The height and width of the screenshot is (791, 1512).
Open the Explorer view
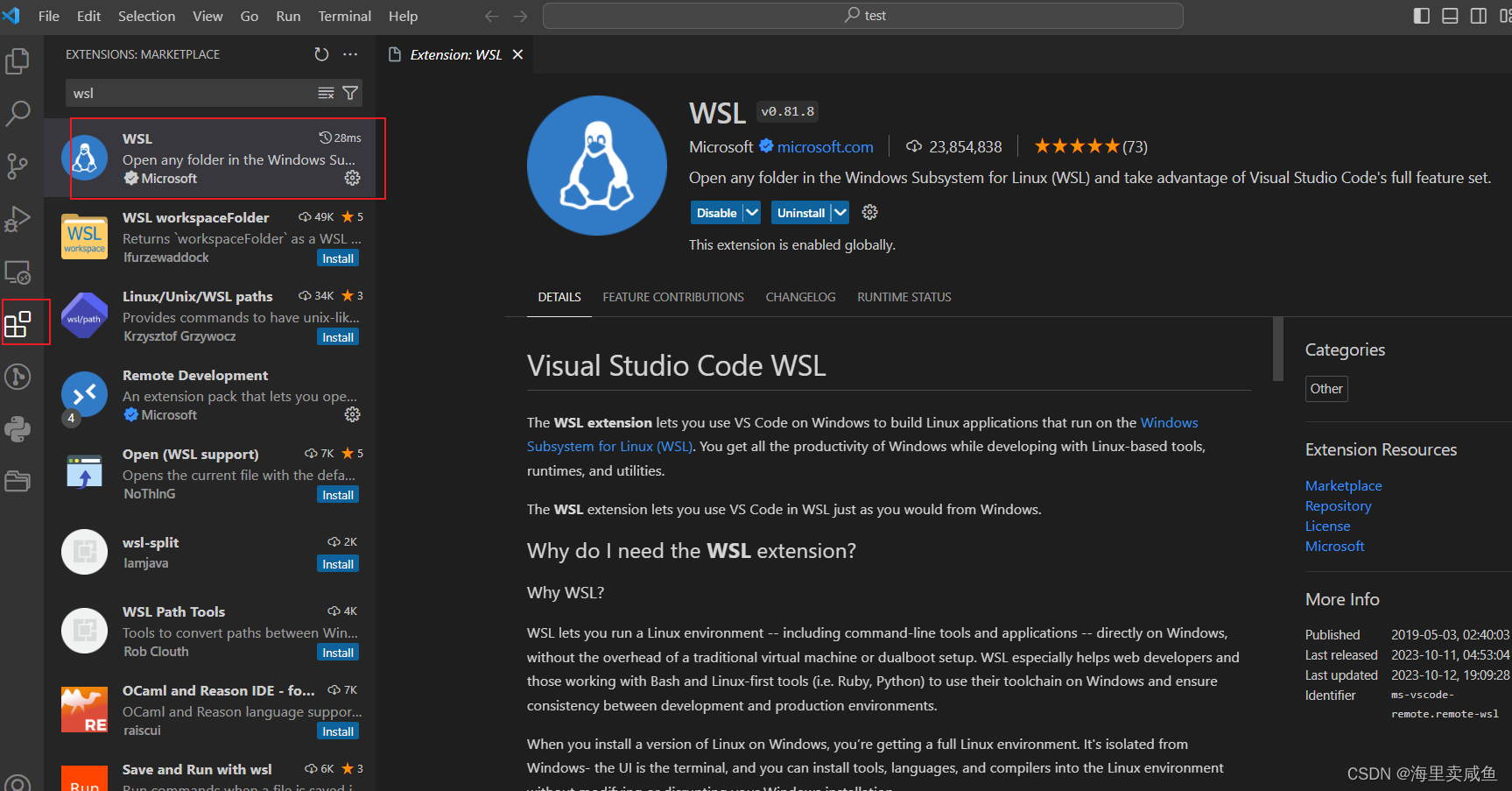coord(18,60)
